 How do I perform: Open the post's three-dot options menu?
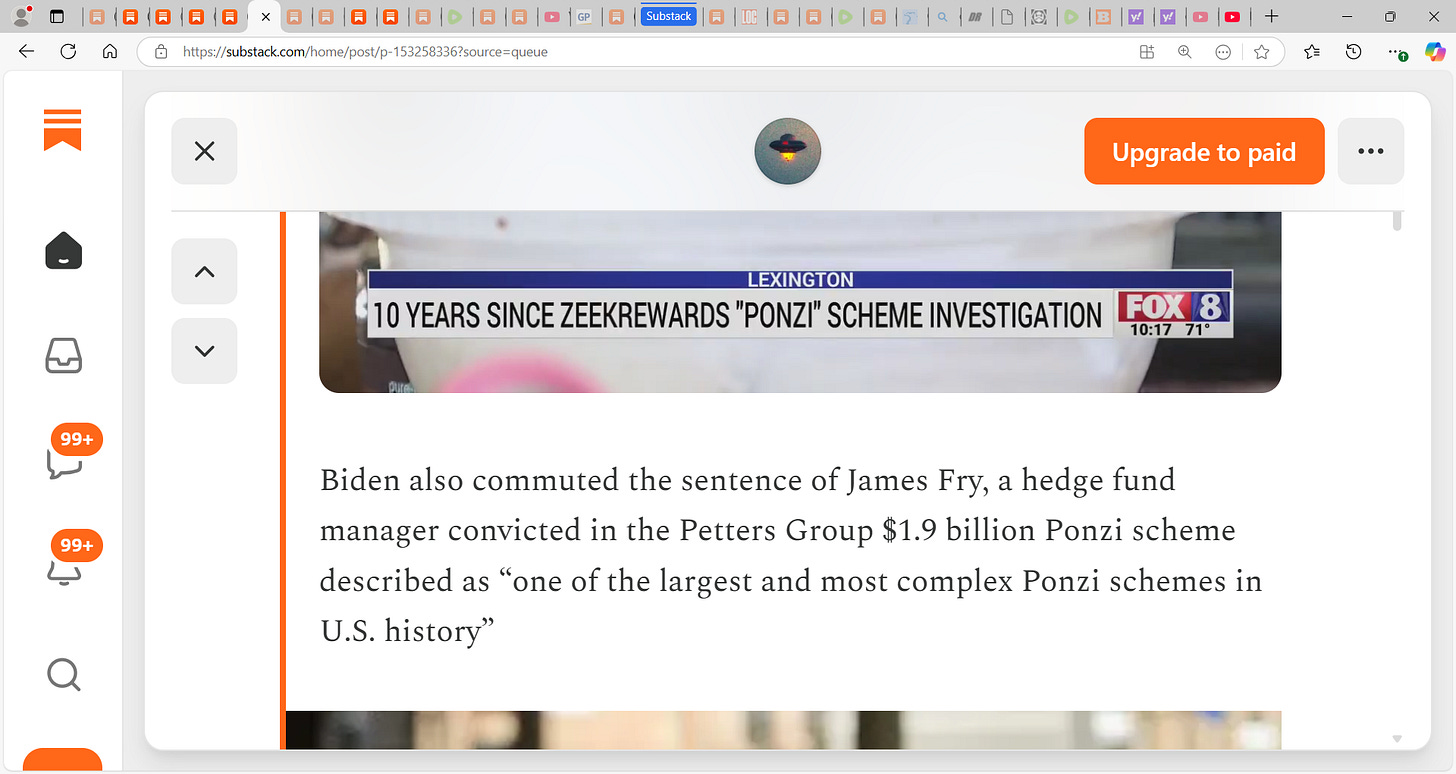1370,151
